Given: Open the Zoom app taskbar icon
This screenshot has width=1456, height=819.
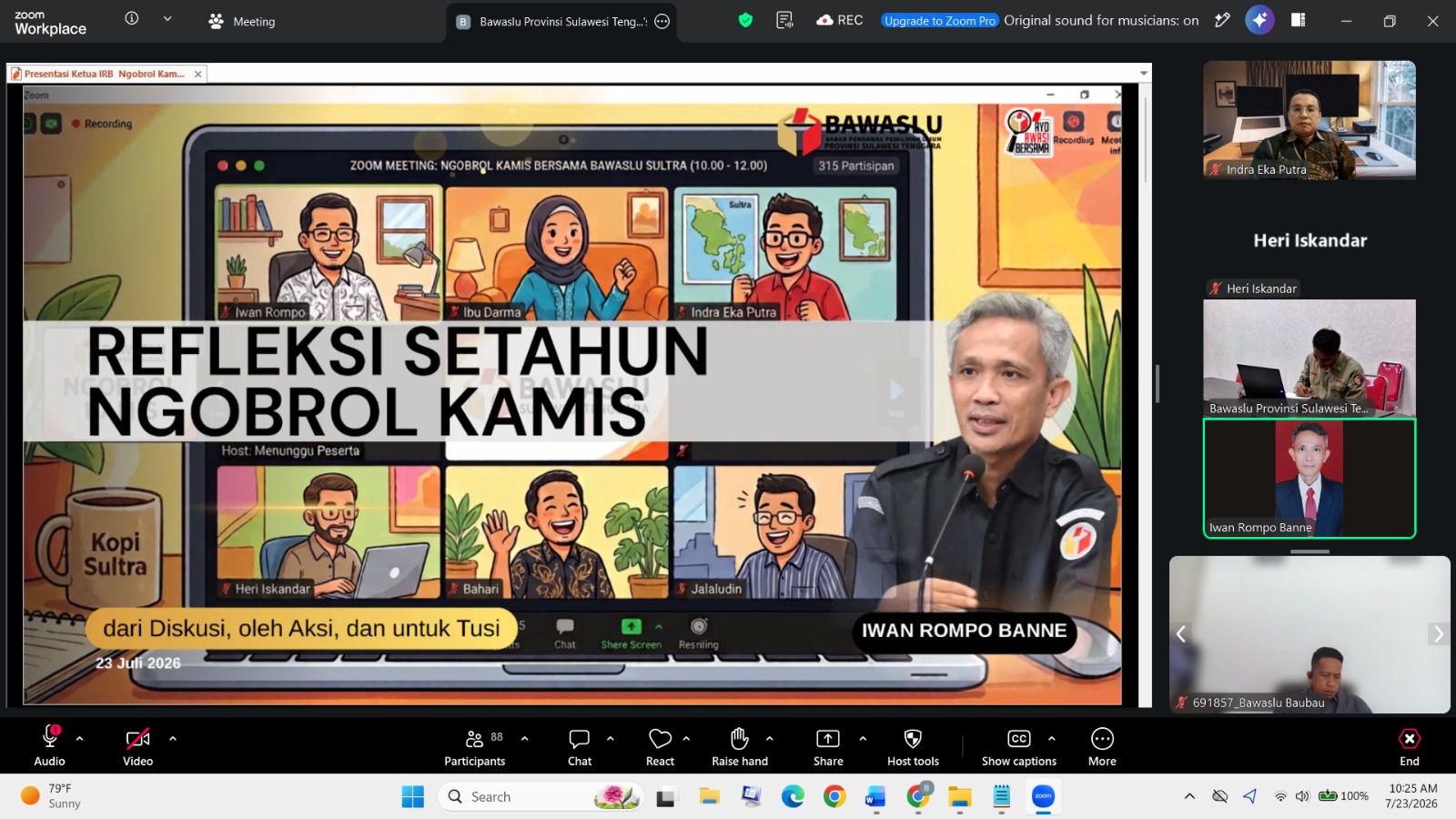Looking at the screenshot, I should (1043, 797).
